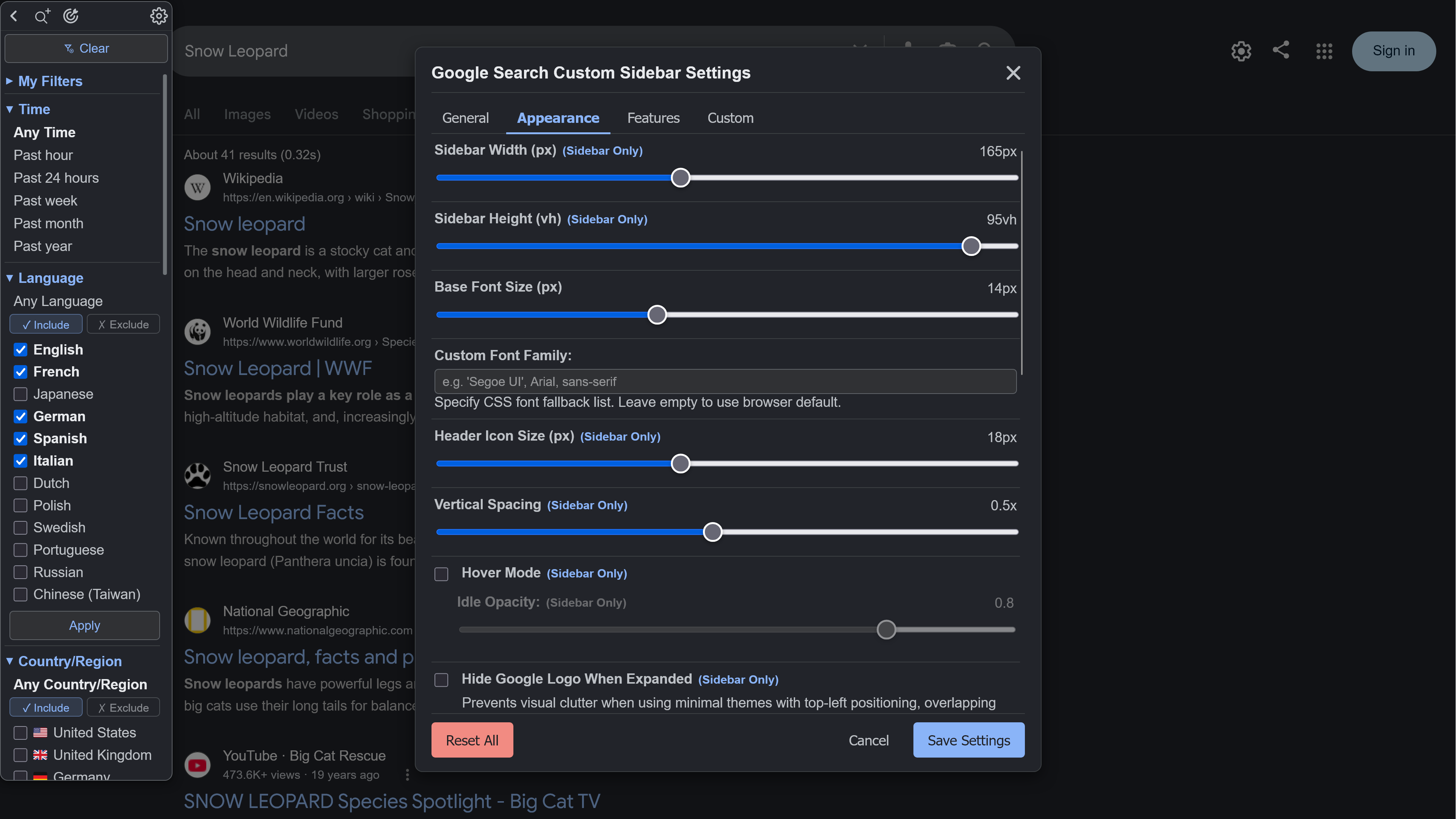This screenshot has width=1456, height=819.
Task: Uncheck the French language checkbox
Action: (20, 372)
